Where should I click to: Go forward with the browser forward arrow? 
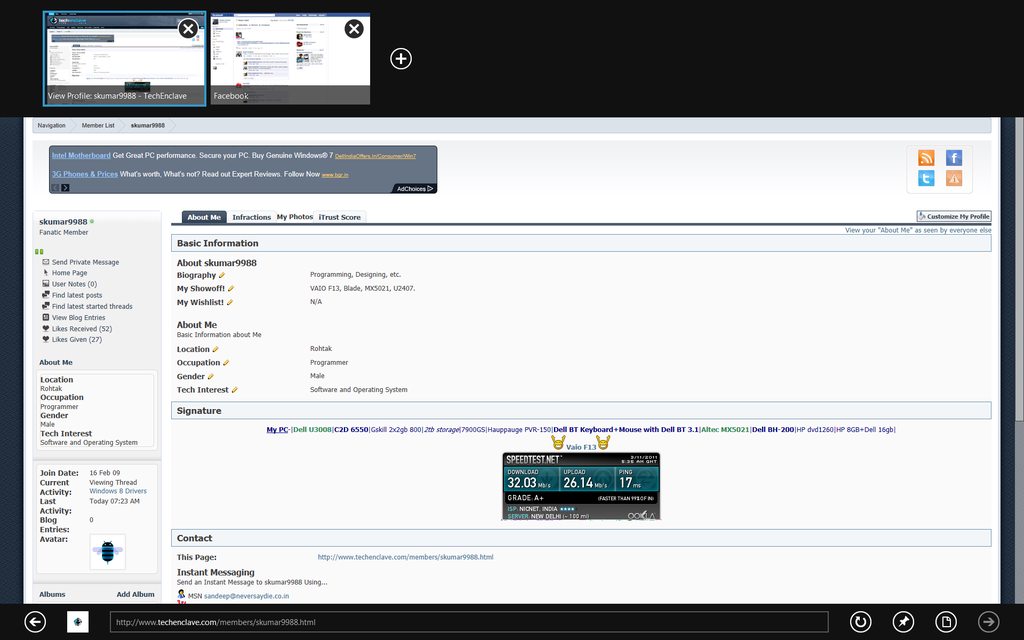pos(989,622)
